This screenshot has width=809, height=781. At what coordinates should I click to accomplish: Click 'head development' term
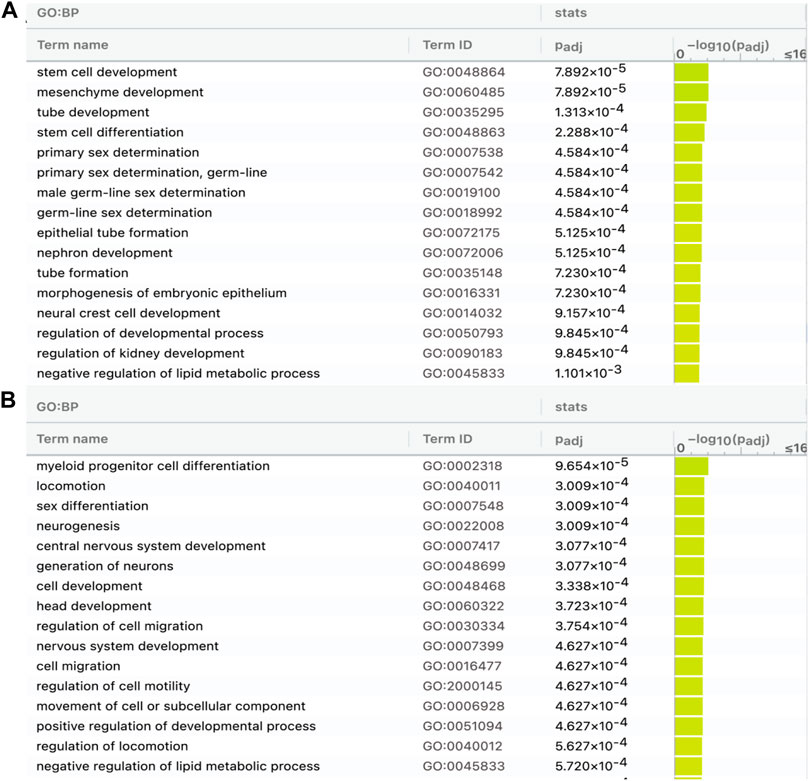pos(94,607)
